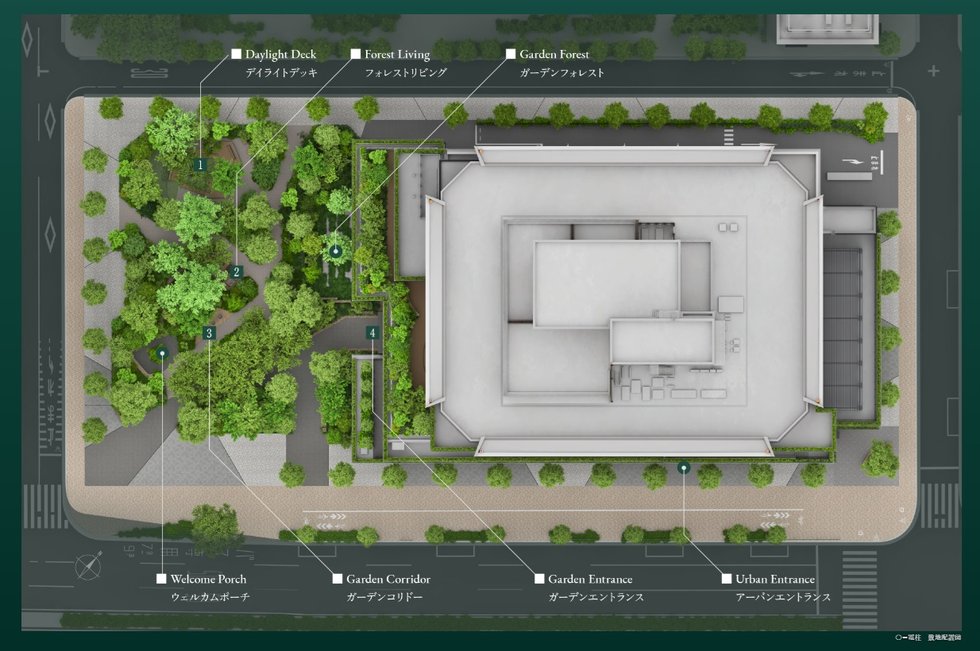Click the number 3 map marker
Image resolution: width=980 pixels, height=651 pixels.
pos(208,333)
